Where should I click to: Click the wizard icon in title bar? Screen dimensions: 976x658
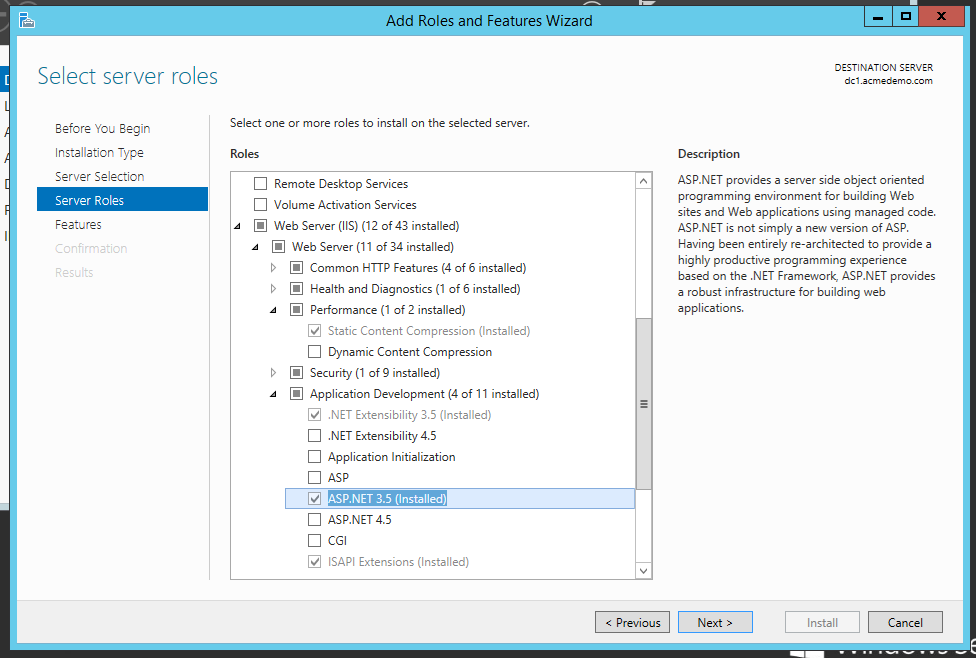(27, 20)
